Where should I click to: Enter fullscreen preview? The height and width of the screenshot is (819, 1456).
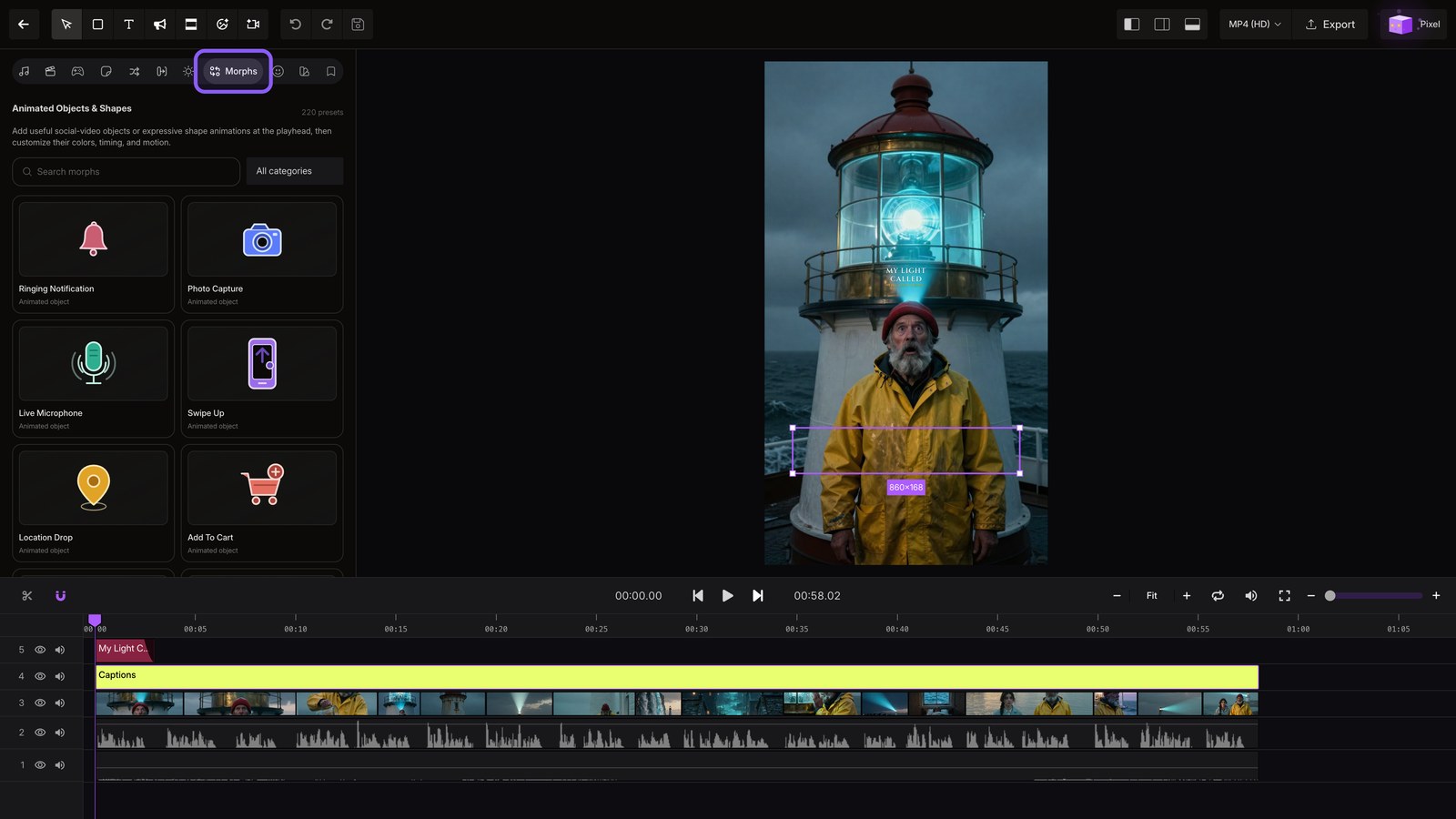[1284, 596]
